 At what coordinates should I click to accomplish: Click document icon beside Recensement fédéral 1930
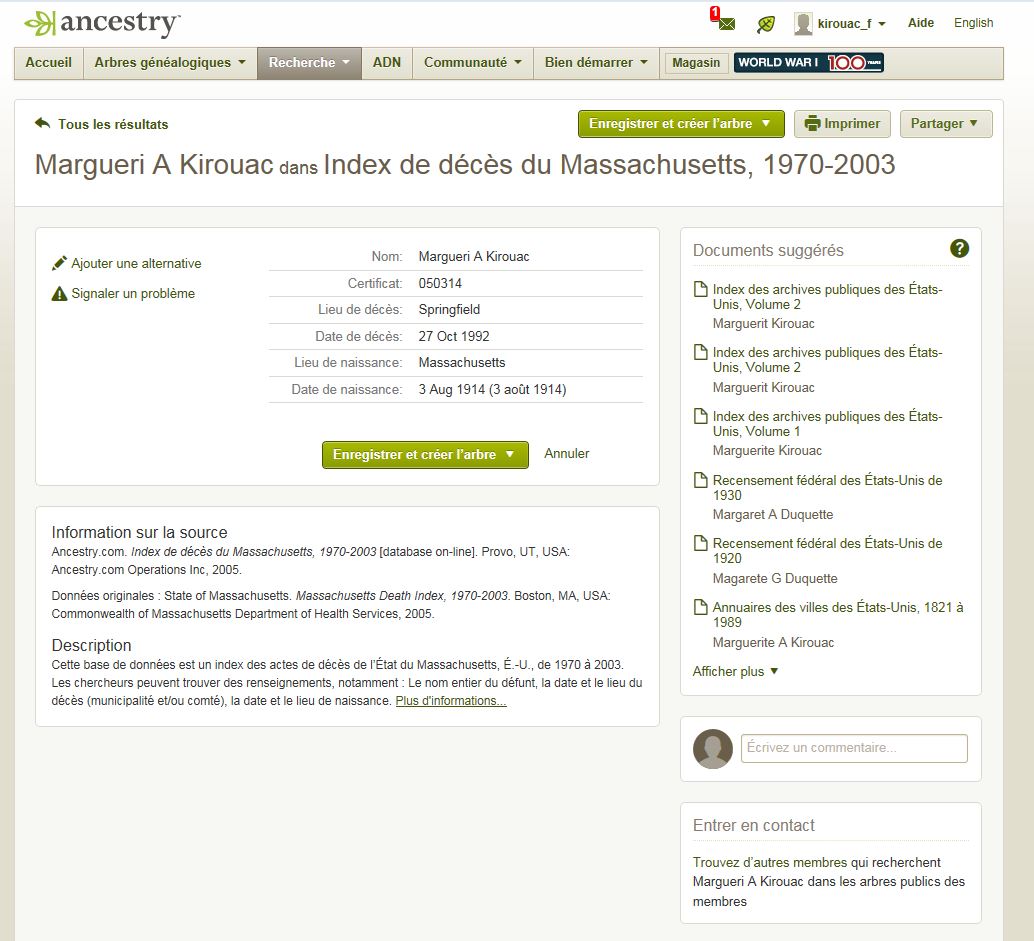coord(700,480)
